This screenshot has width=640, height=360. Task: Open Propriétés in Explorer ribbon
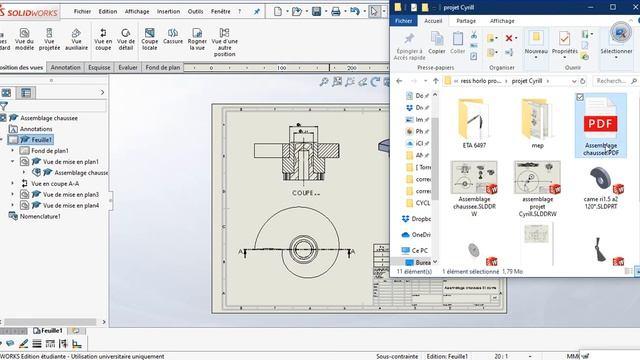point(564,43)
